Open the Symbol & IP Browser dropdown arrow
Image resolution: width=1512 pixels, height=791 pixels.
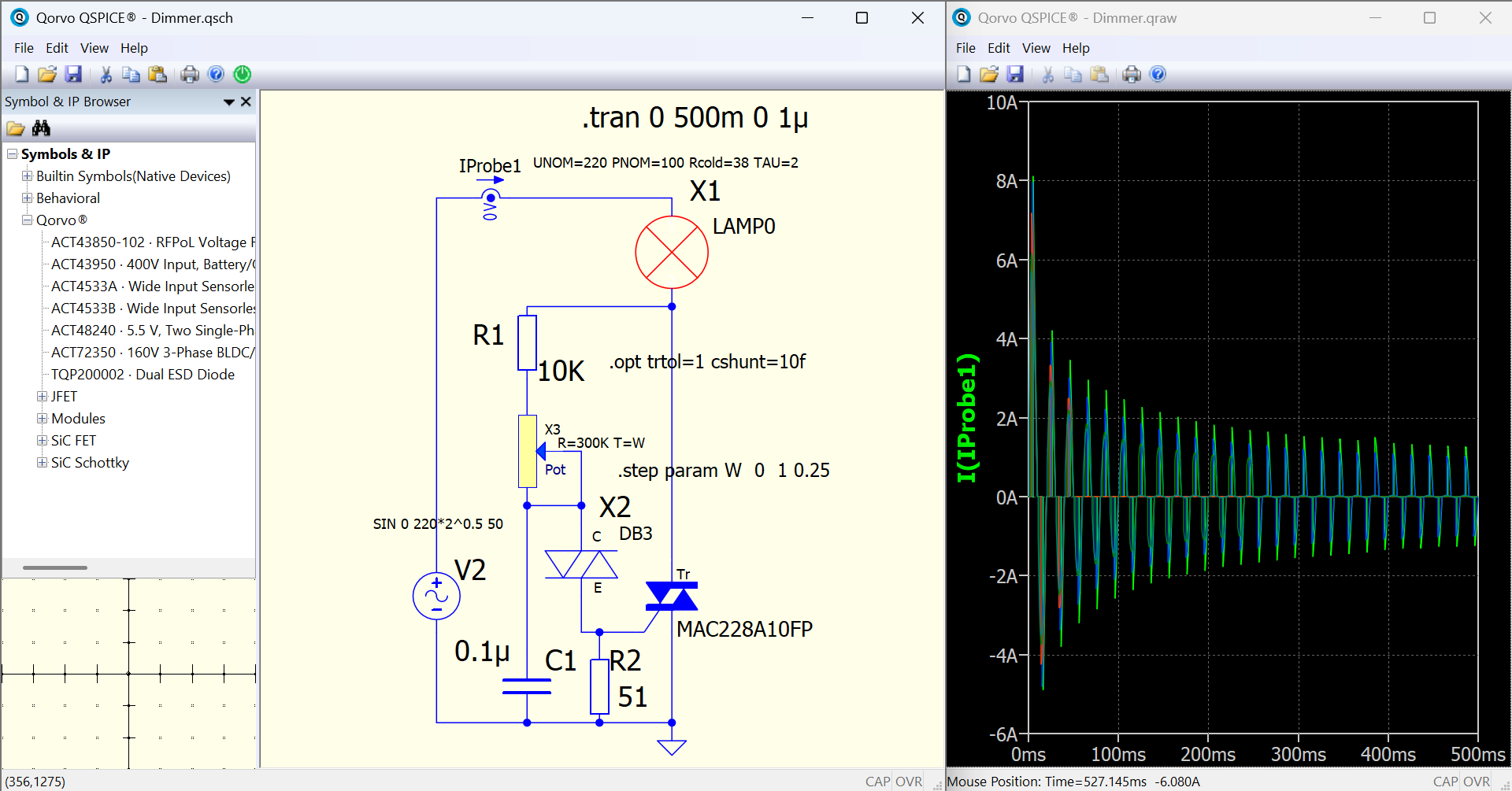tap(229, 102)
